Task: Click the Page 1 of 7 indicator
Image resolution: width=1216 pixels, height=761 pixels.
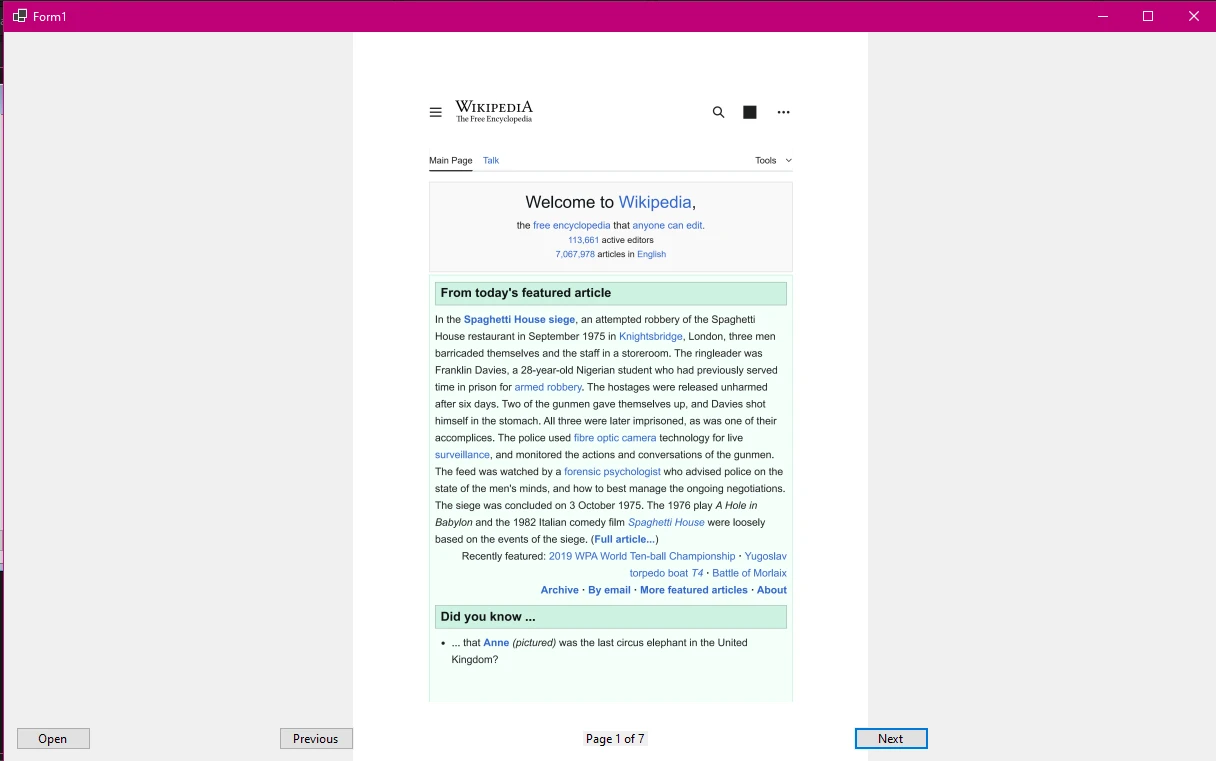Action: coord(615,738)
